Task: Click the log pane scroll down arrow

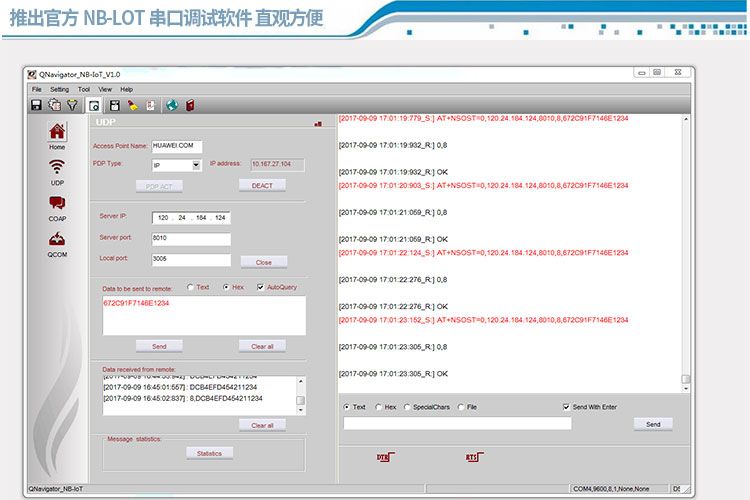Action: tap(686, 389)
